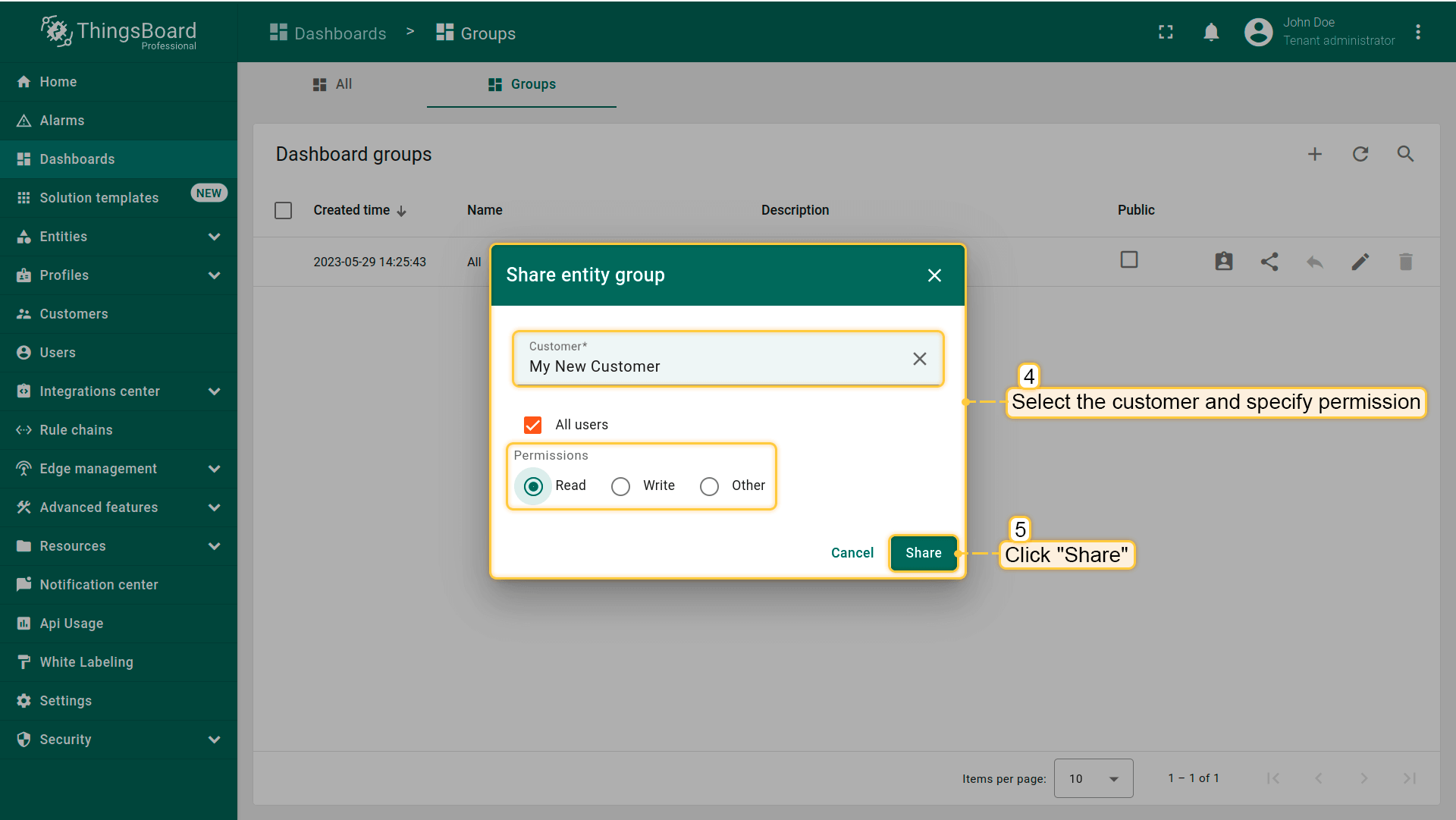The height and width of the screenshot is (820, 1456).
Task: Uncheck the All users checkbox
Action: point(532,425)
